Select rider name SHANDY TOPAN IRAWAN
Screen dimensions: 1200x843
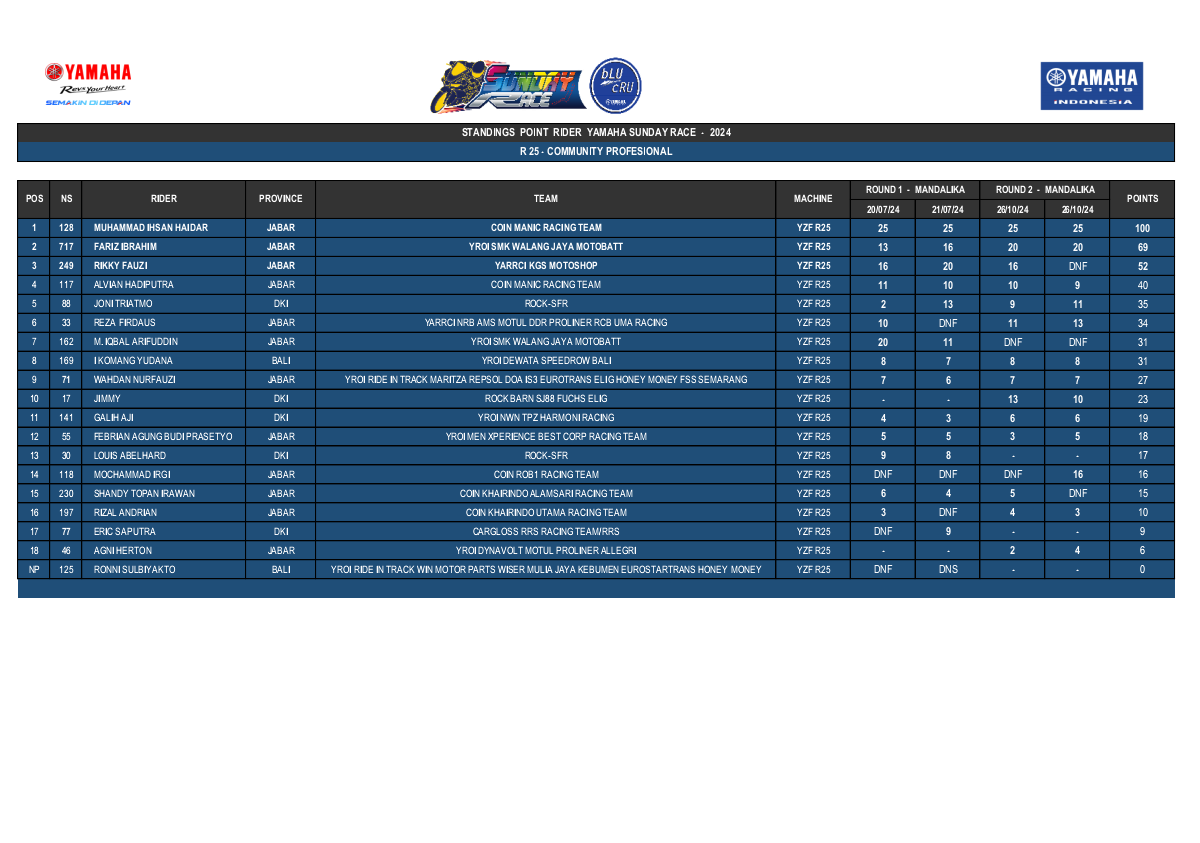pos(144,494)
